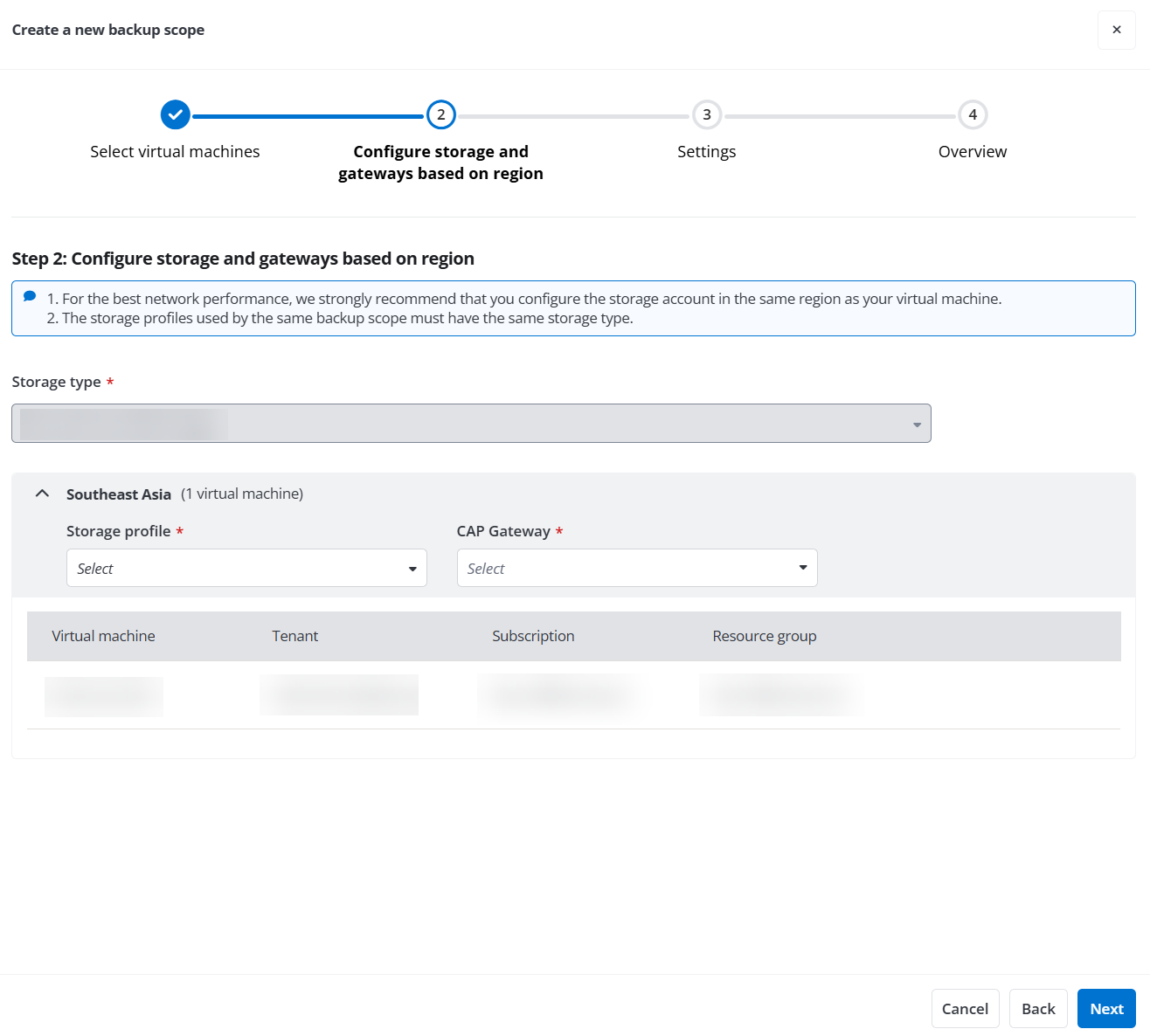Cancel the backup scope creation
This screenshot has width=1150, height=1036.
pos(965,1008)
